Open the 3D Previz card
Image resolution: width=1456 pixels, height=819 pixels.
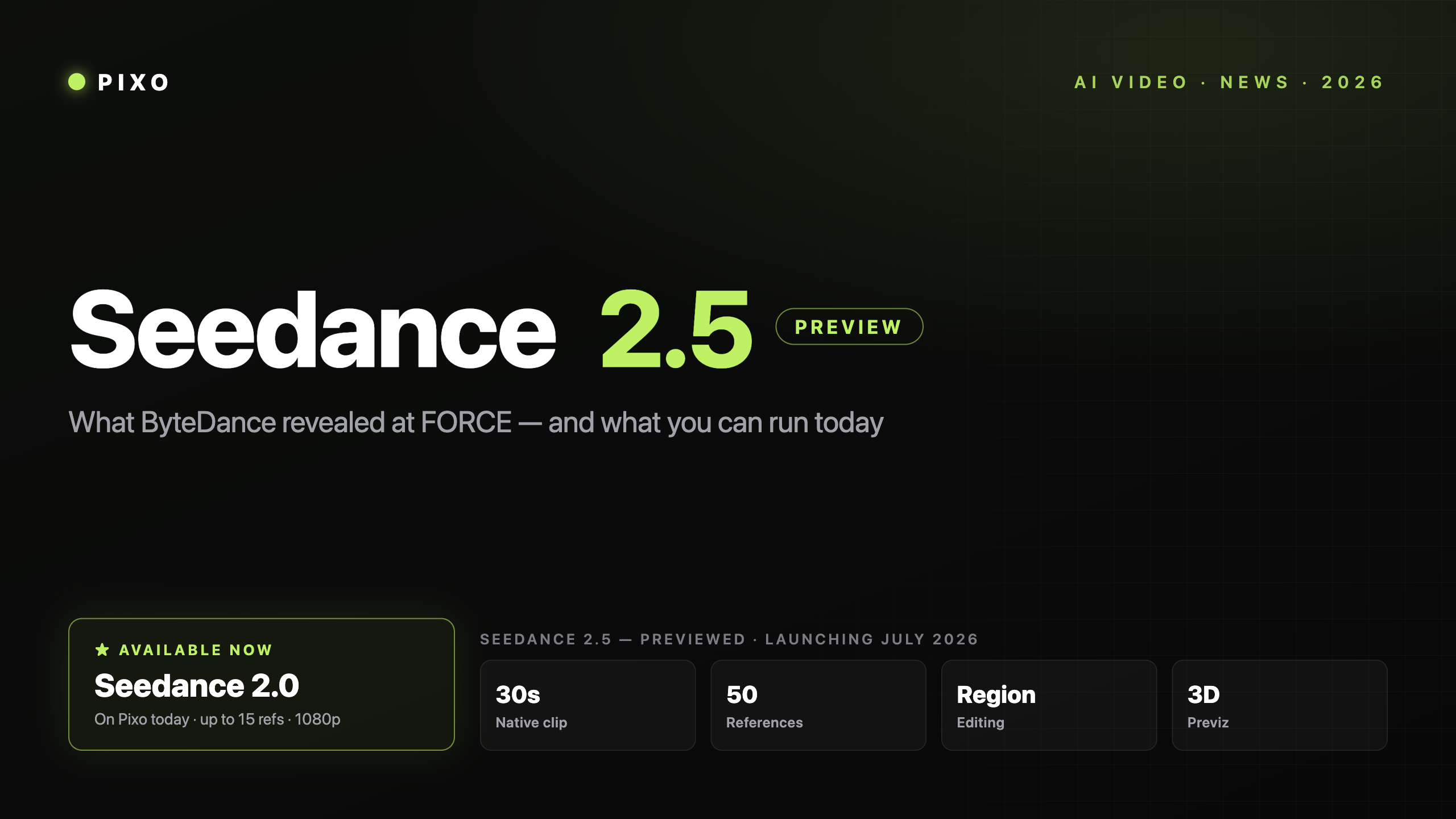(1280, 705)
